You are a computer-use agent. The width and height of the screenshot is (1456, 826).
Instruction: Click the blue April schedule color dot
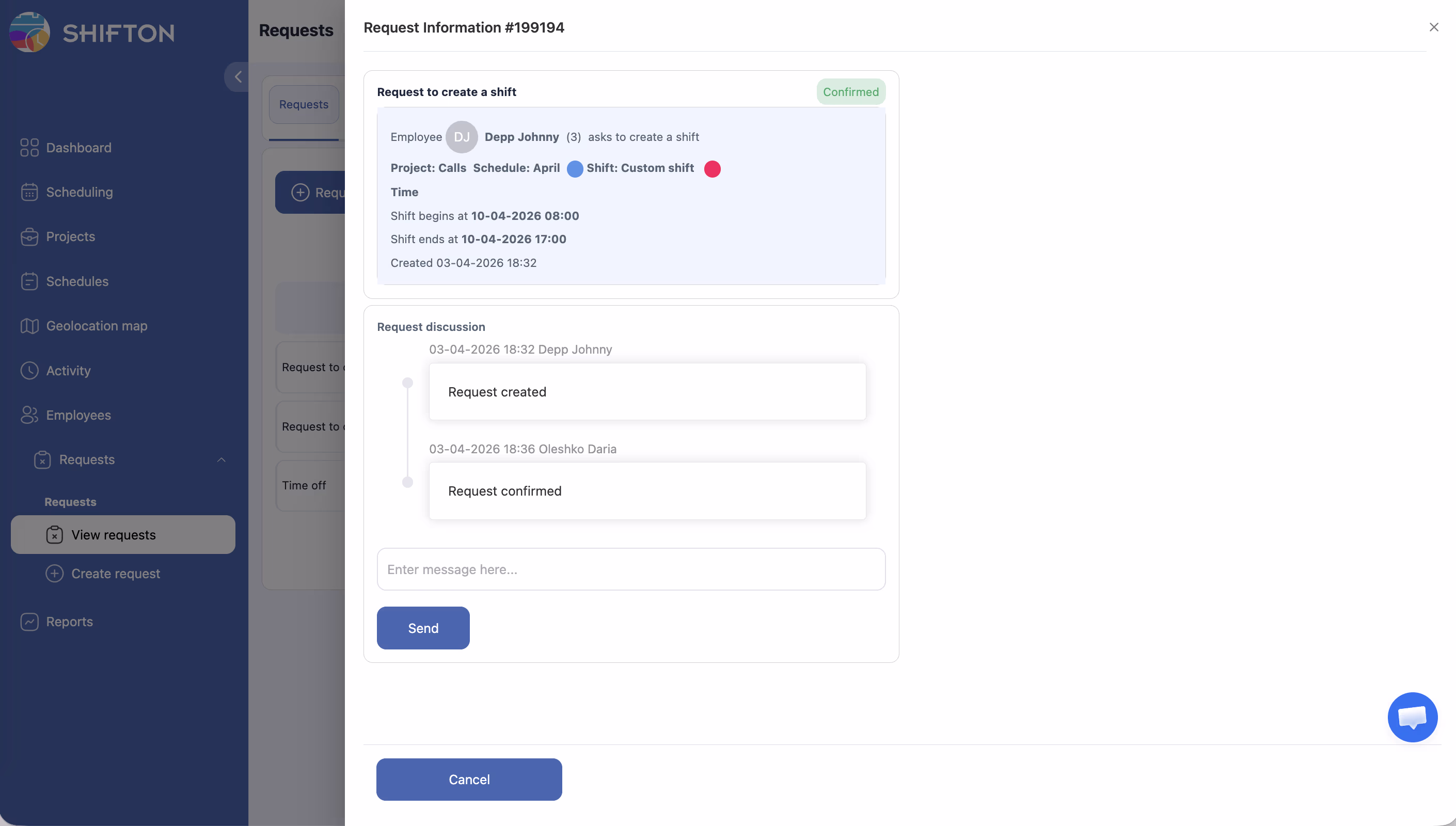coord(575,168)
